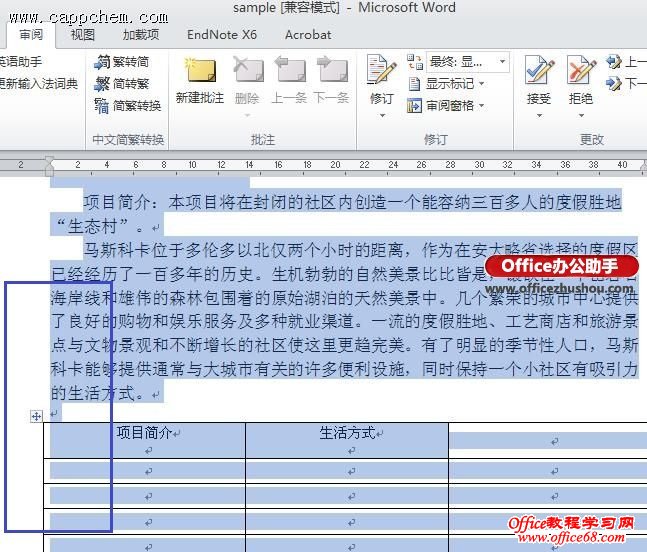Open the 最终: 显... display combo box
Screen dimensions: 647x552
click(468, 62)
